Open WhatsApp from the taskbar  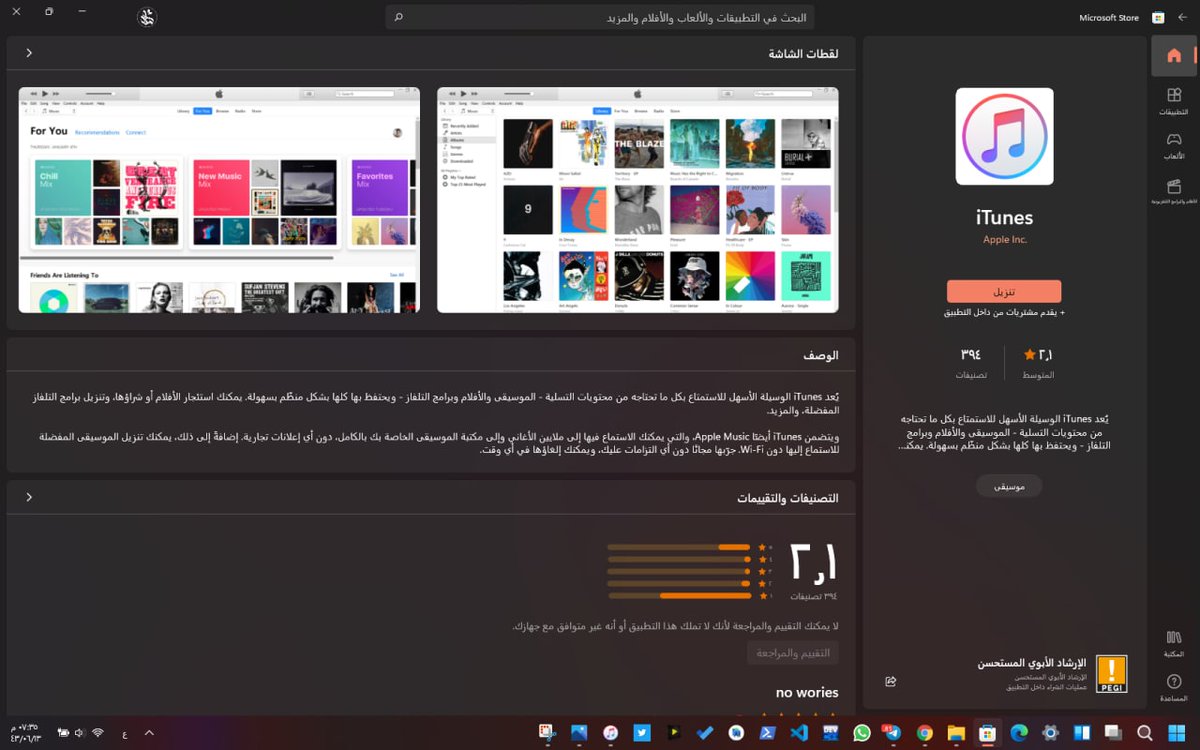[862, 733]
